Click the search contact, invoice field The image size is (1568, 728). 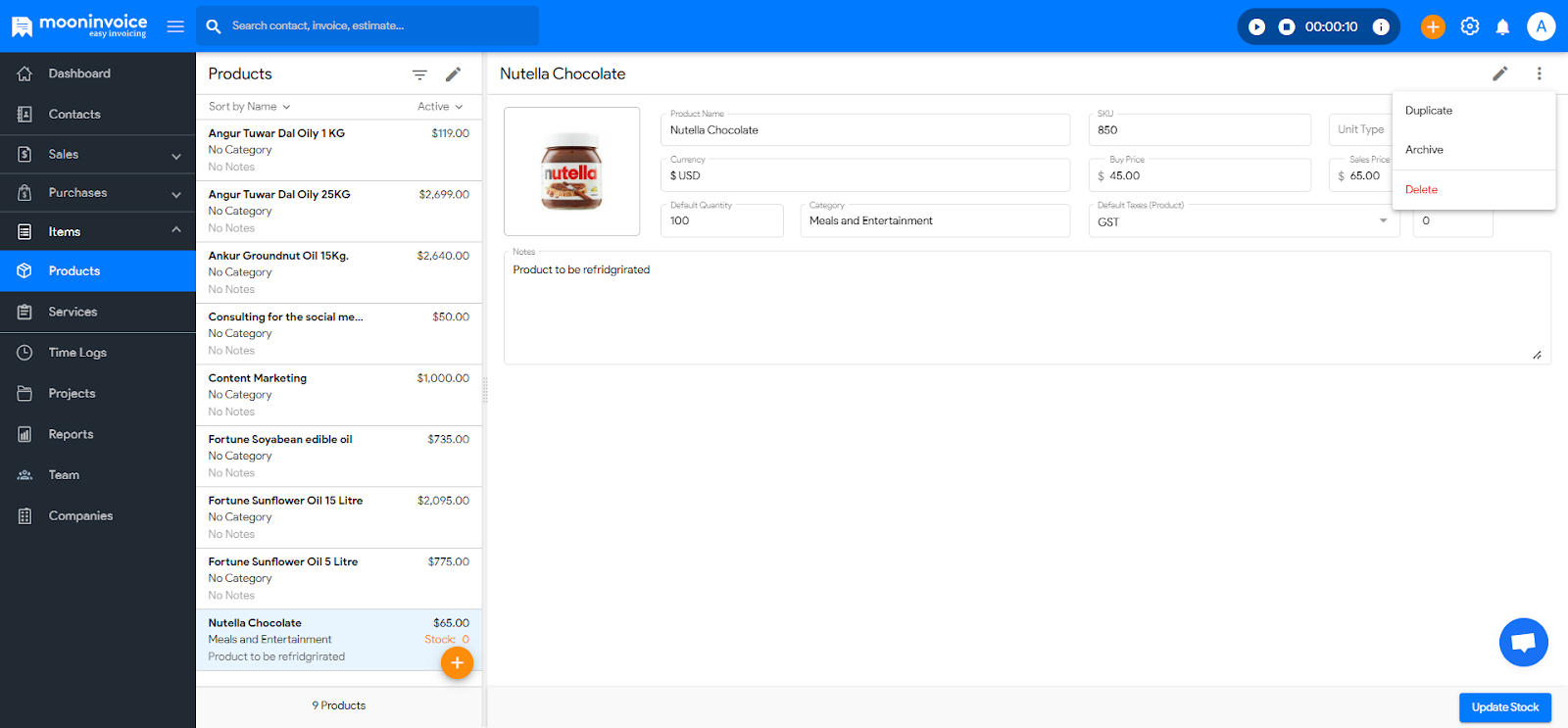(367, 26)
